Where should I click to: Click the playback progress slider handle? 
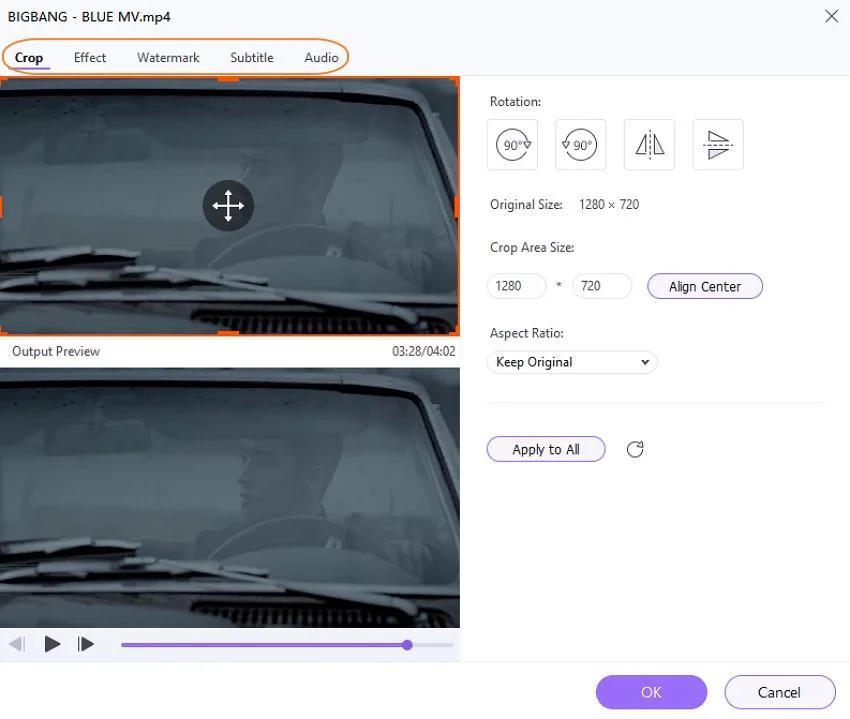(x=407, y=645)
